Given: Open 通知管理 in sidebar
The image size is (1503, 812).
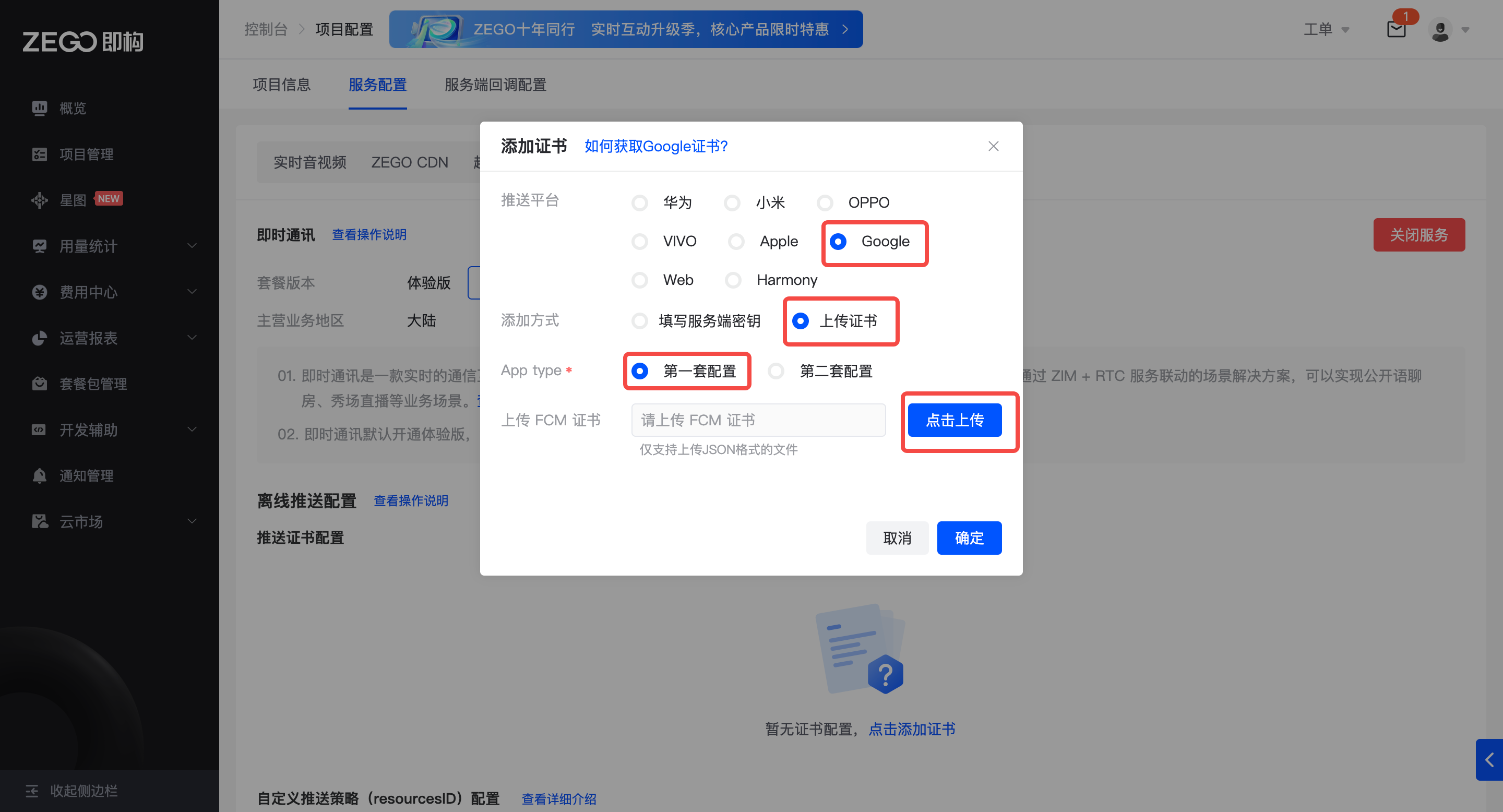Looking at the screenshot, I should click(x=86, y=475).
